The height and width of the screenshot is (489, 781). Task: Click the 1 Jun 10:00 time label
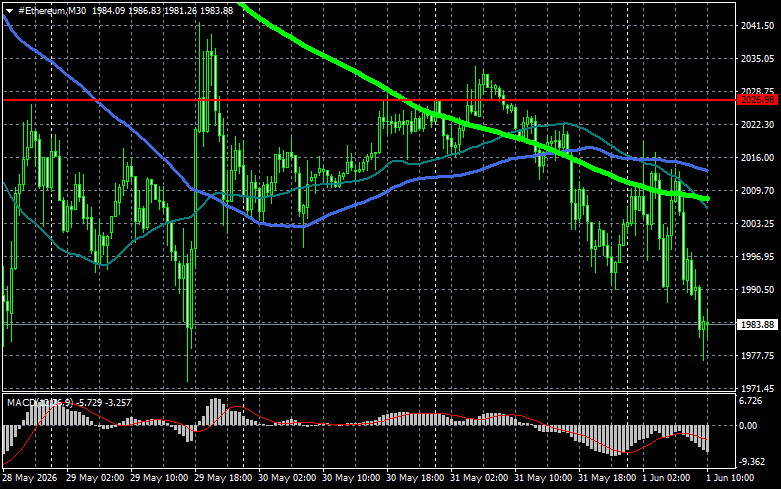(x=731, y=478)
